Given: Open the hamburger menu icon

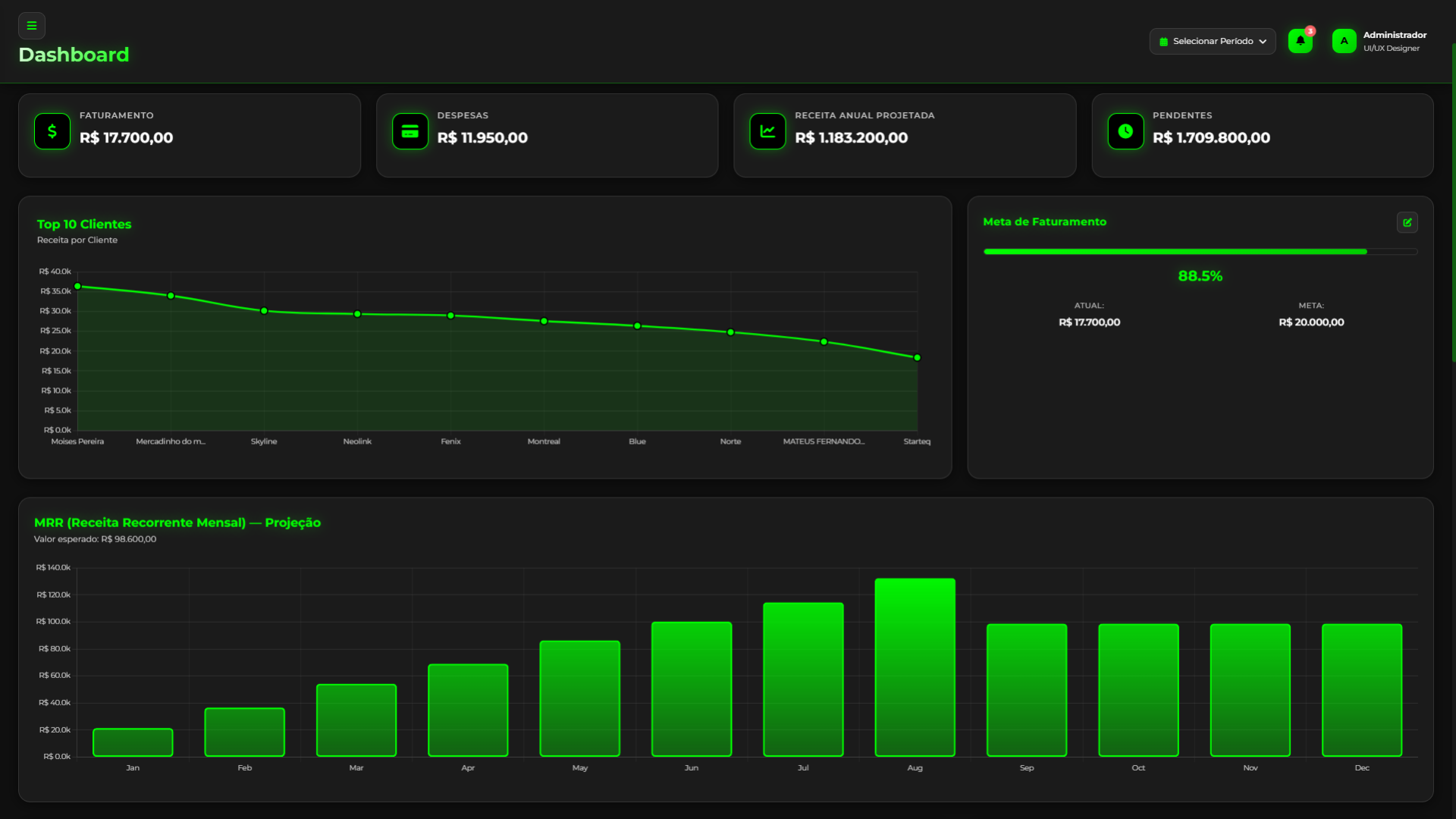Looking at the screenshot, I should point(31,26).
